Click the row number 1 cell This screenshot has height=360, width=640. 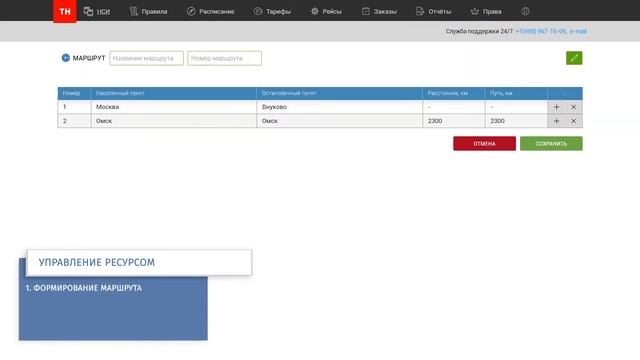[74, 107]
